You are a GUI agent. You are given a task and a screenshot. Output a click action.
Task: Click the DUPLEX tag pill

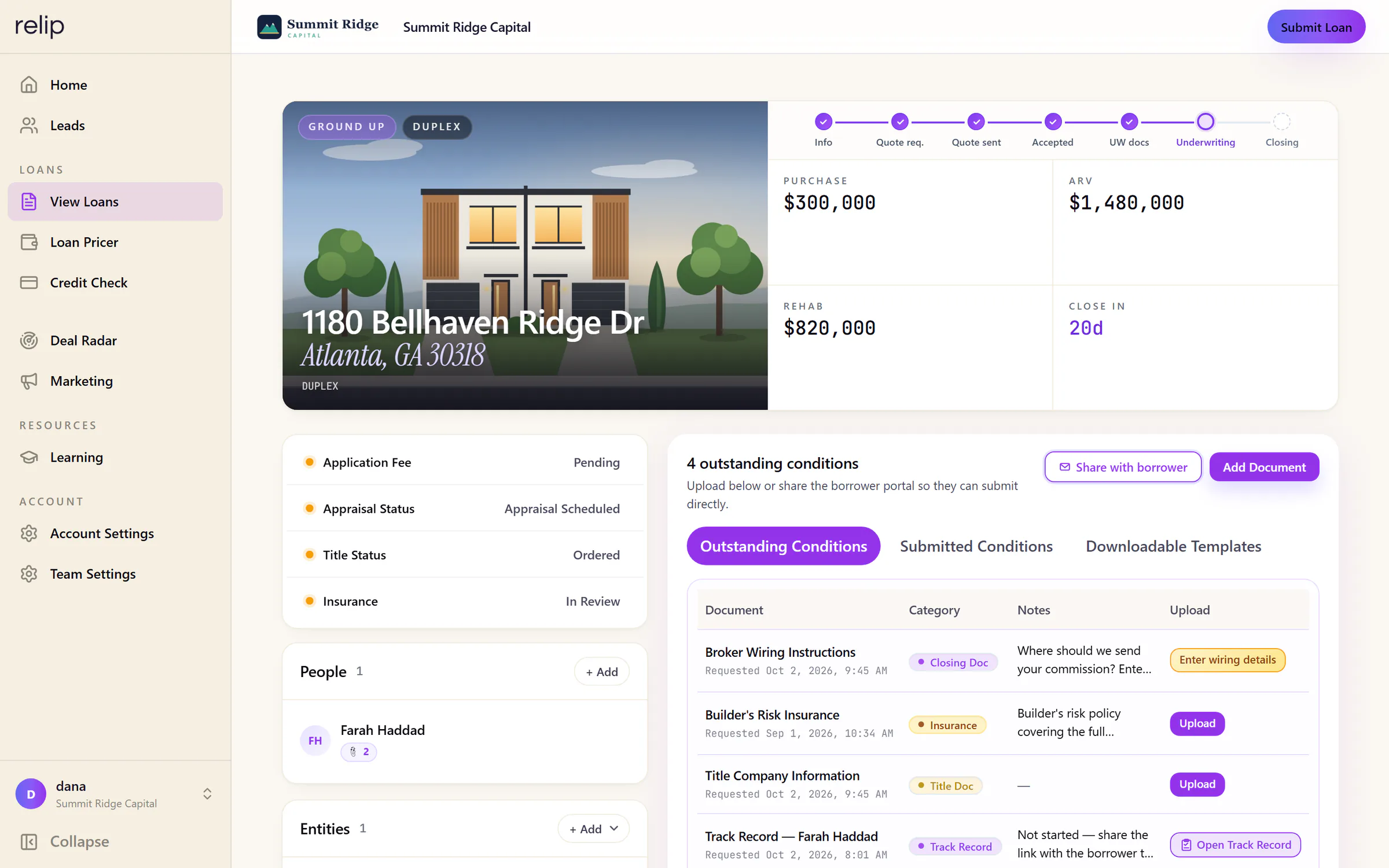click(437, 127)
